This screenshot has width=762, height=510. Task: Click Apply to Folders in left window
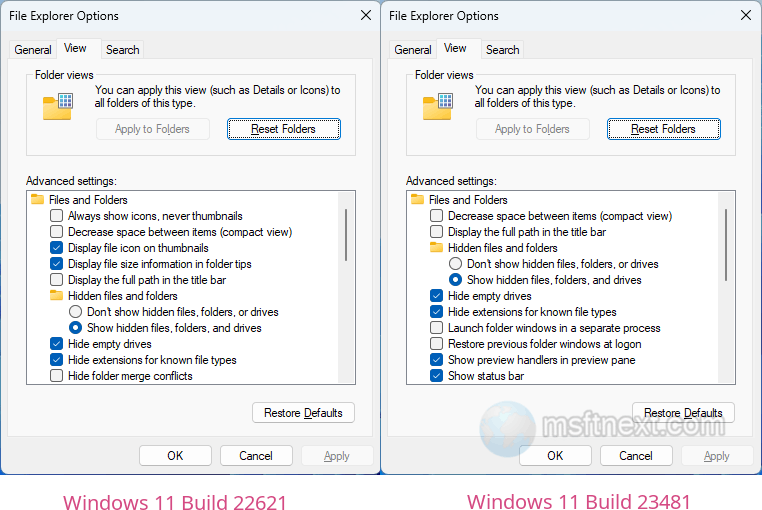point(153,129)
